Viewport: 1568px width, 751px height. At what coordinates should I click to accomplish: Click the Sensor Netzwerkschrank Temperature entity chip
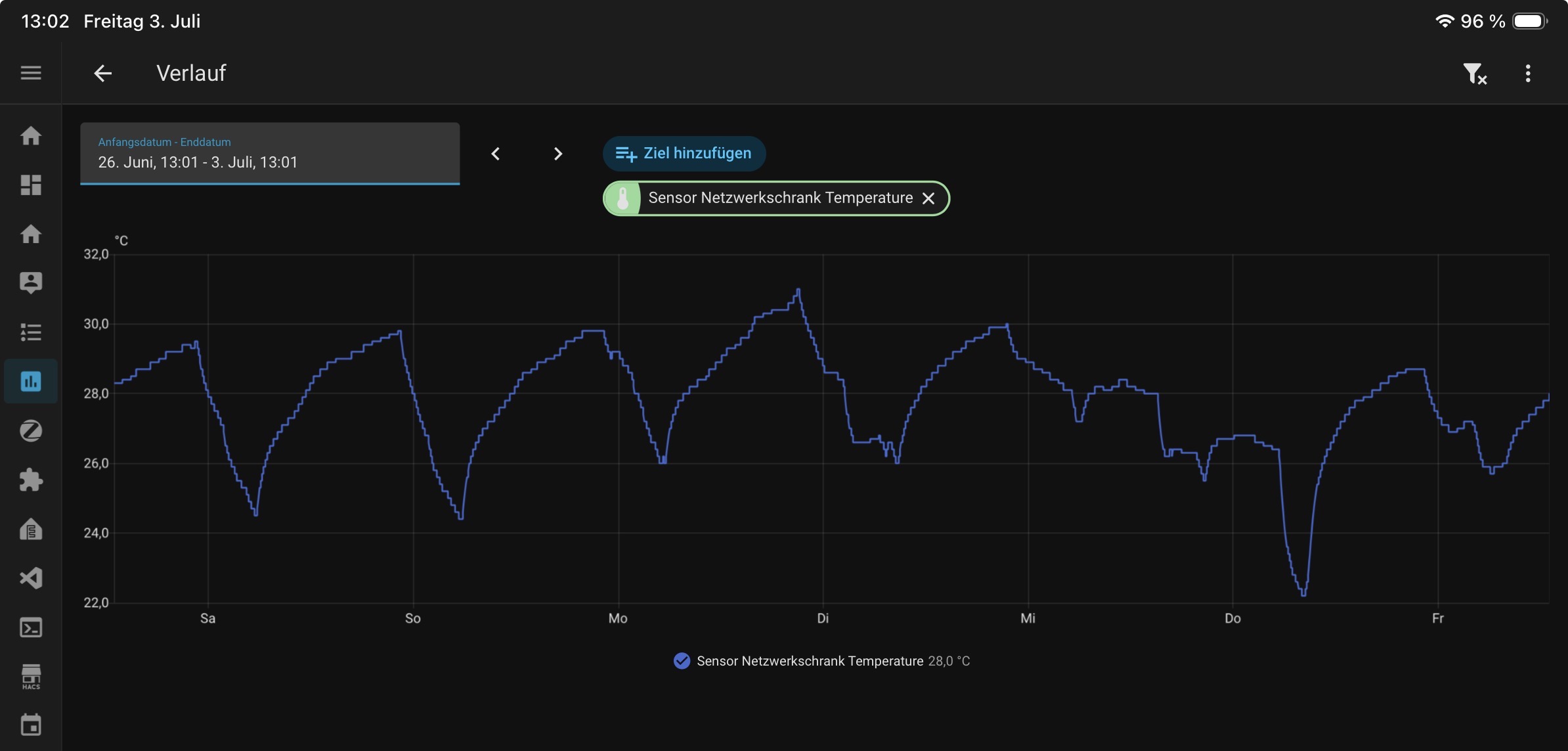[776, 198]
